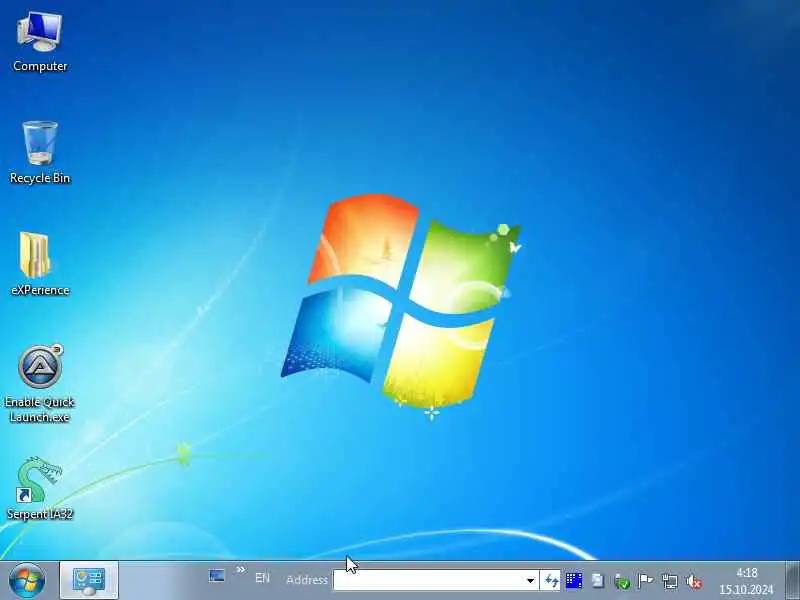Click the Show Desktop strip at taskbar end
The image size is (800, 600).
click(x=792, y=581)
